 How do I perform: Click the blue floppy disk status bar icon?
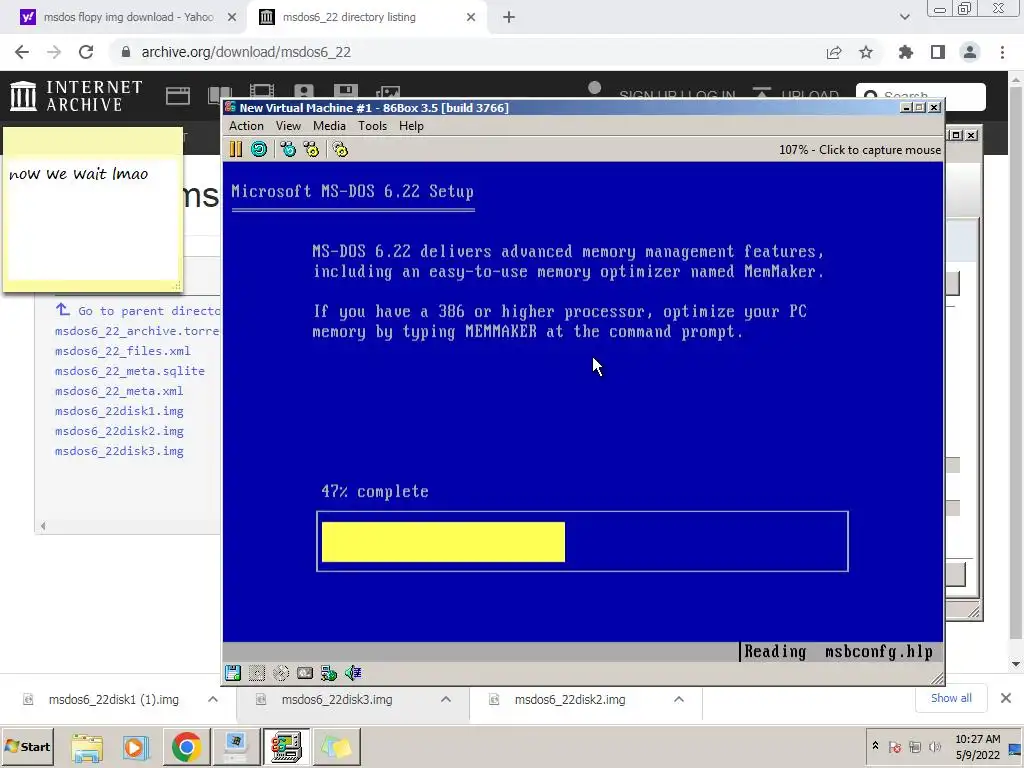(x=232, y=673)
